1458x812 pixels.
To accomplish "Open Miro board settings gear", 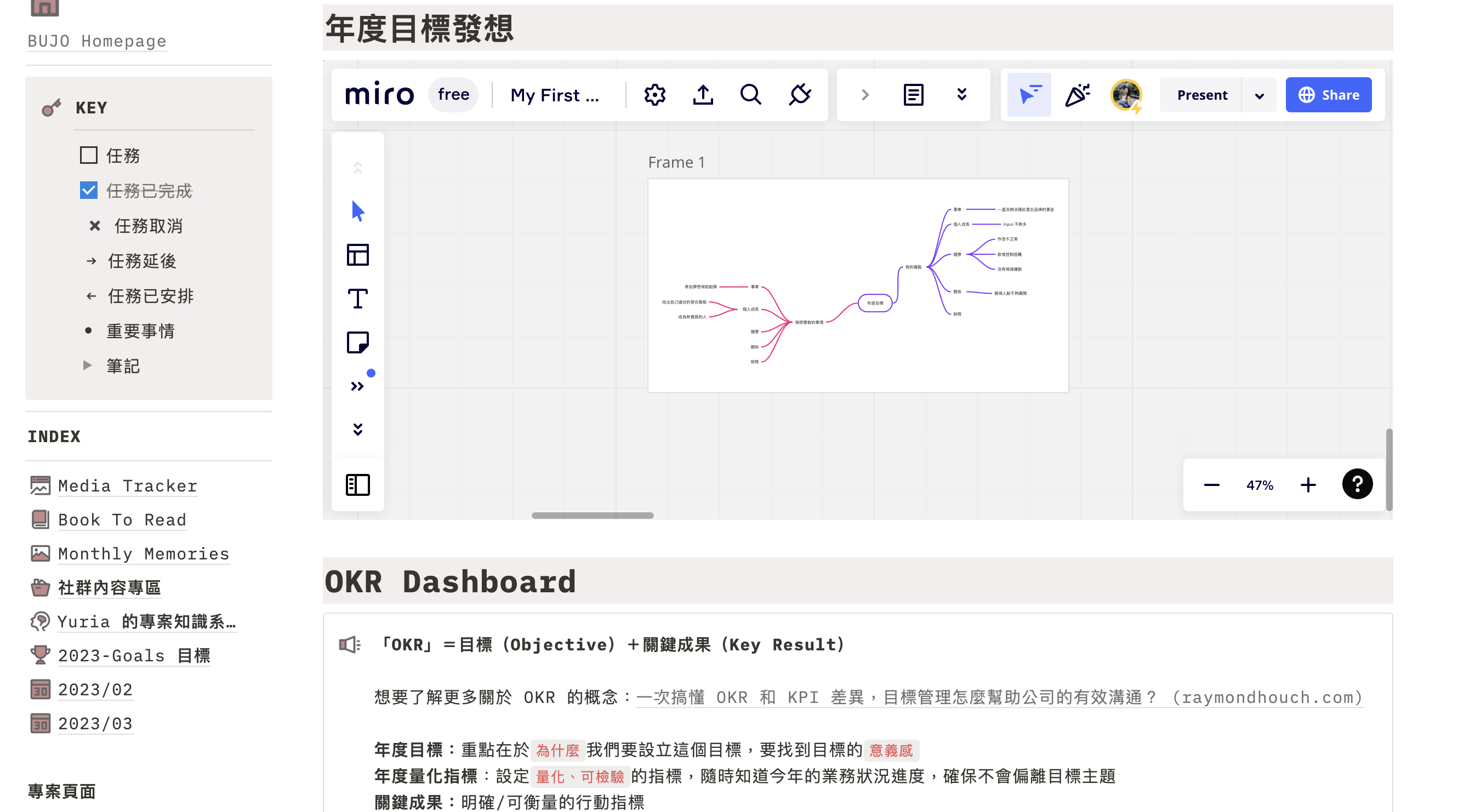I will [655, 94].
